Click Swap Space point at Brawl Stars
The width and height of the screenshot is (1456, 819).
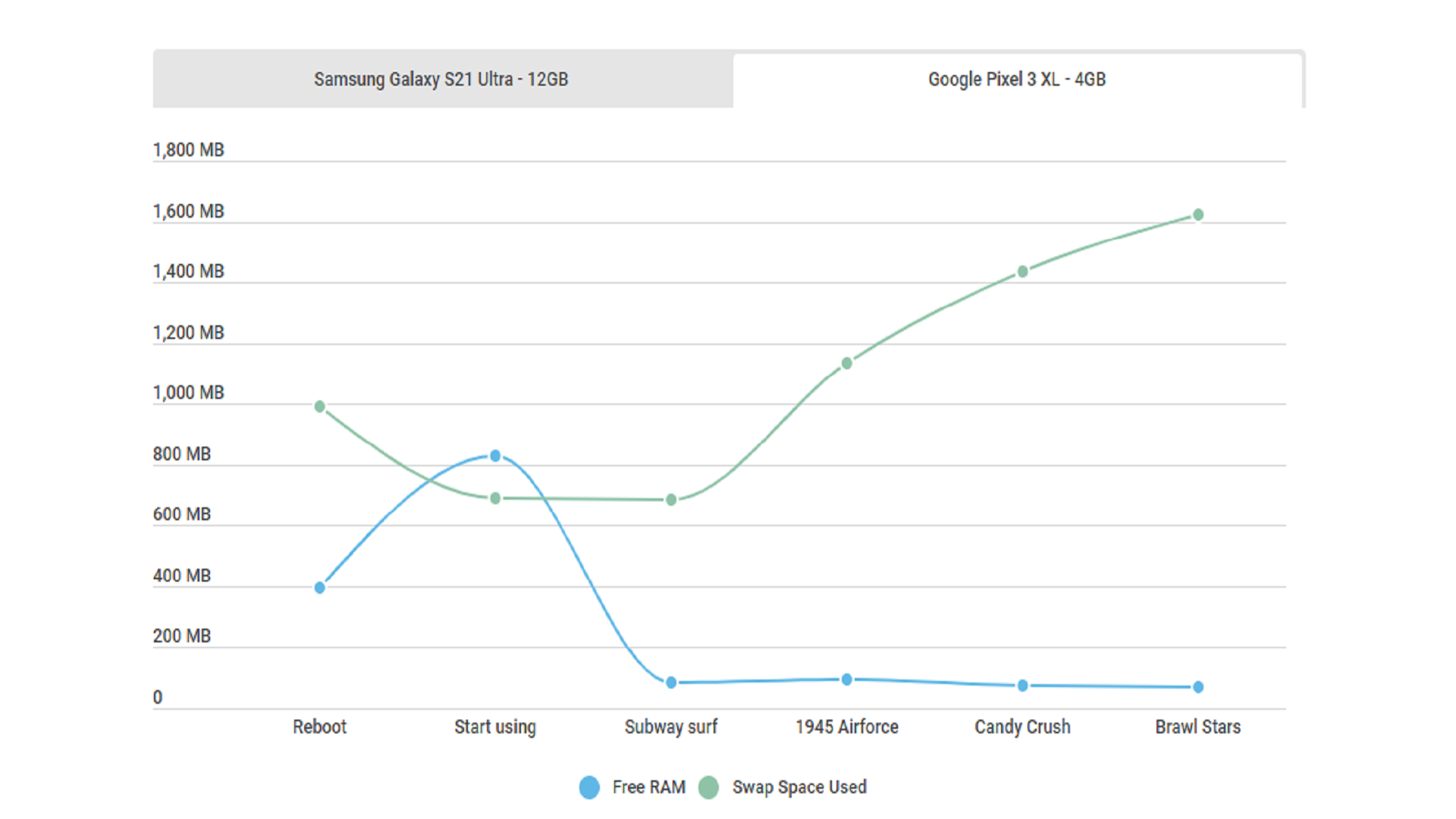(1198, 215)
